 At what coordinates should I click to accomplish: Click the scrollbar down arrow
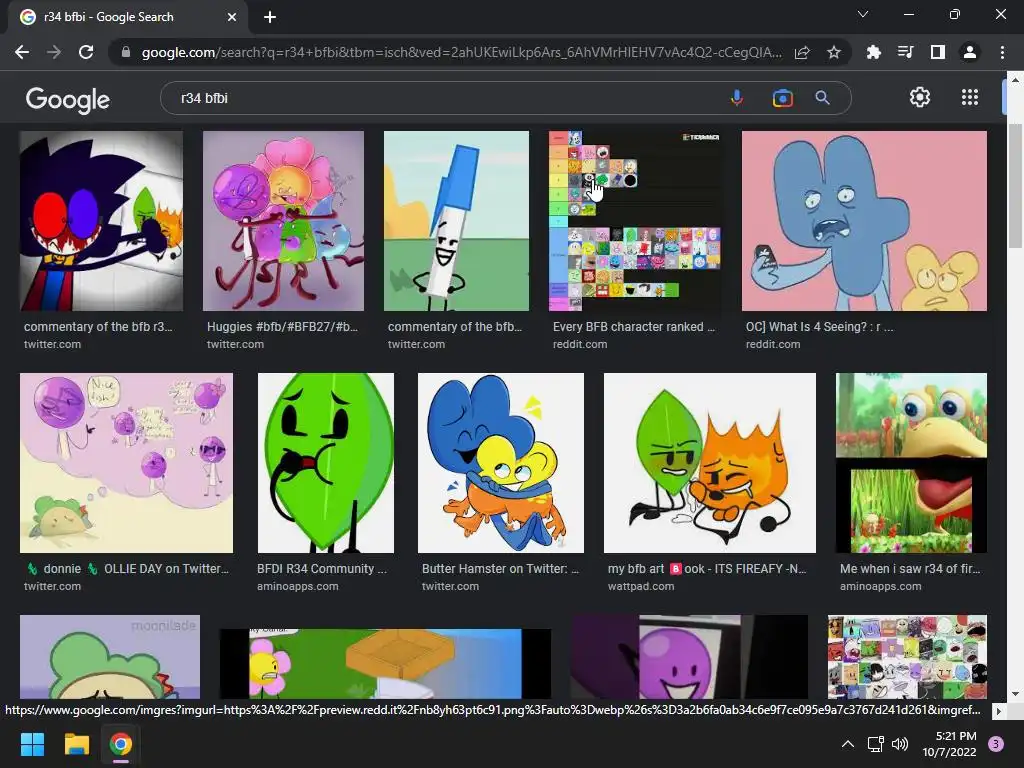[1015, 694]
